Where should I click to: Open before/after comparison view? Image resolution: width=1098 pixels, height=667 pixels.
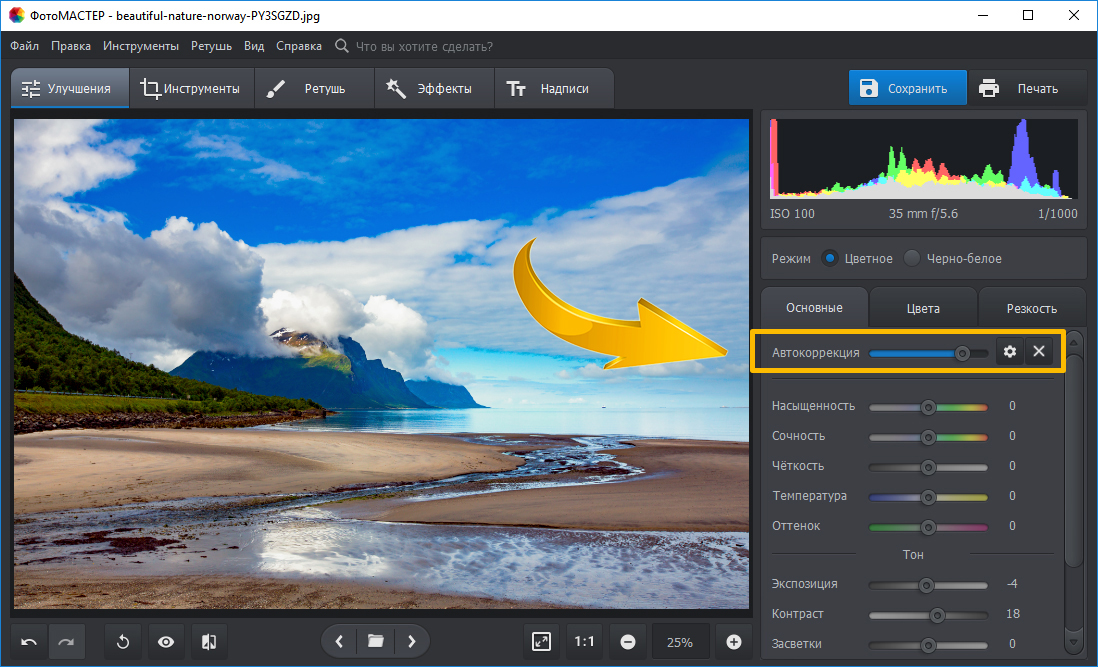tap(209, 642)
